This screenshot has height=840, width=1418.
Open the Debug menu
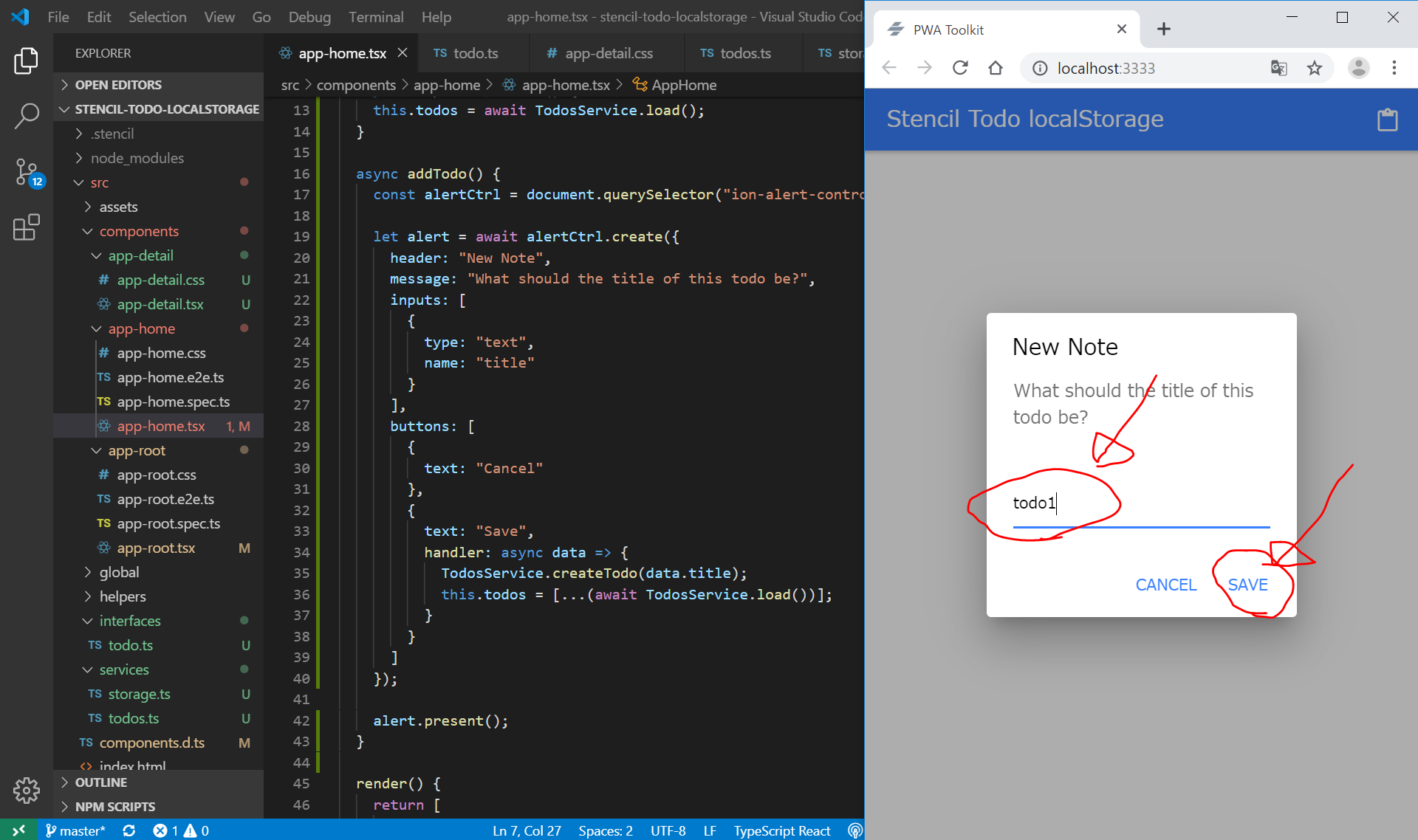[x=309, y=16]
